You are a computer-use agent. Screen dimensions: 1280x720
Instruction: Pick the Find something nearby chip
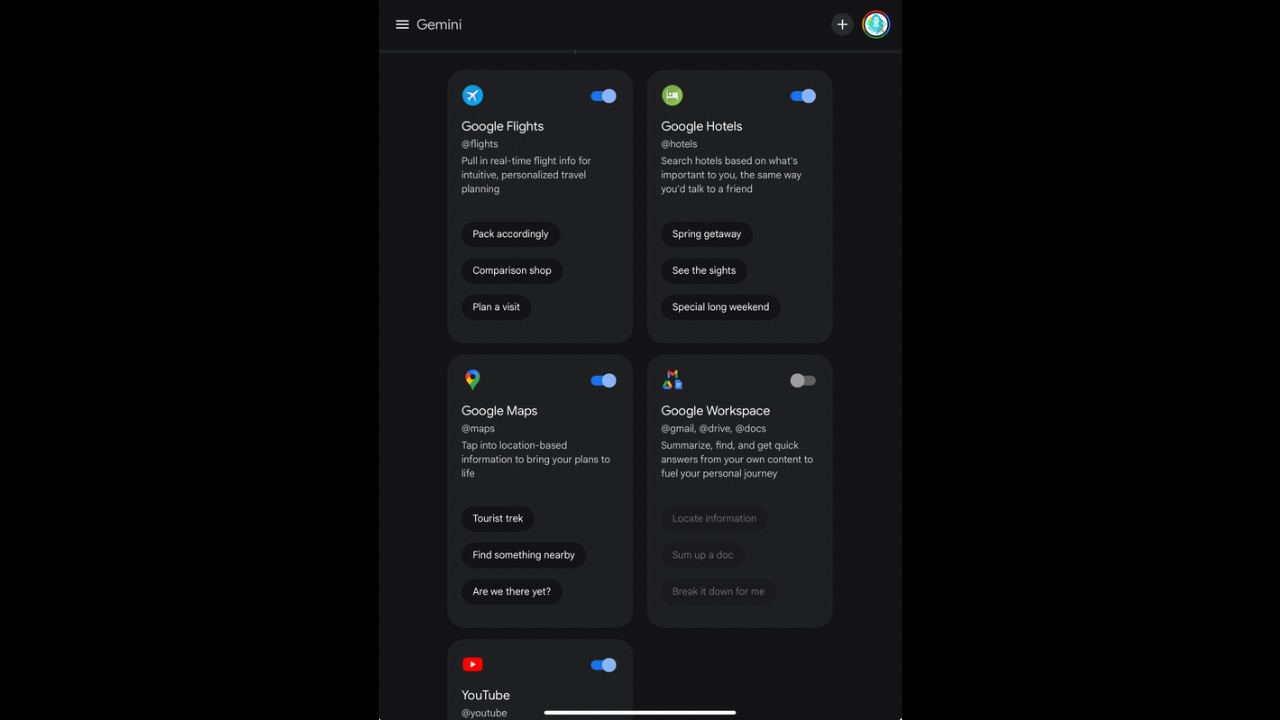[x=523, y=555]
